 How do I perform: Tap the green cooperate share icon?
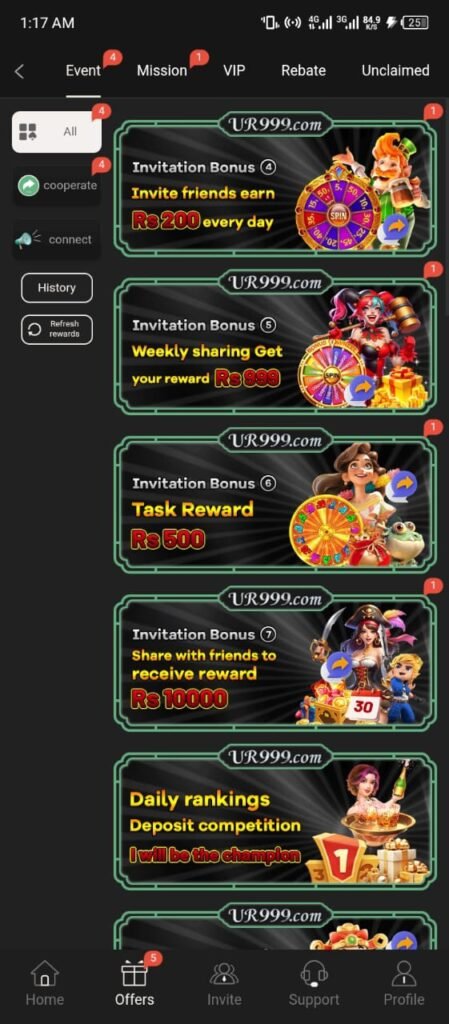click(28, 185)
